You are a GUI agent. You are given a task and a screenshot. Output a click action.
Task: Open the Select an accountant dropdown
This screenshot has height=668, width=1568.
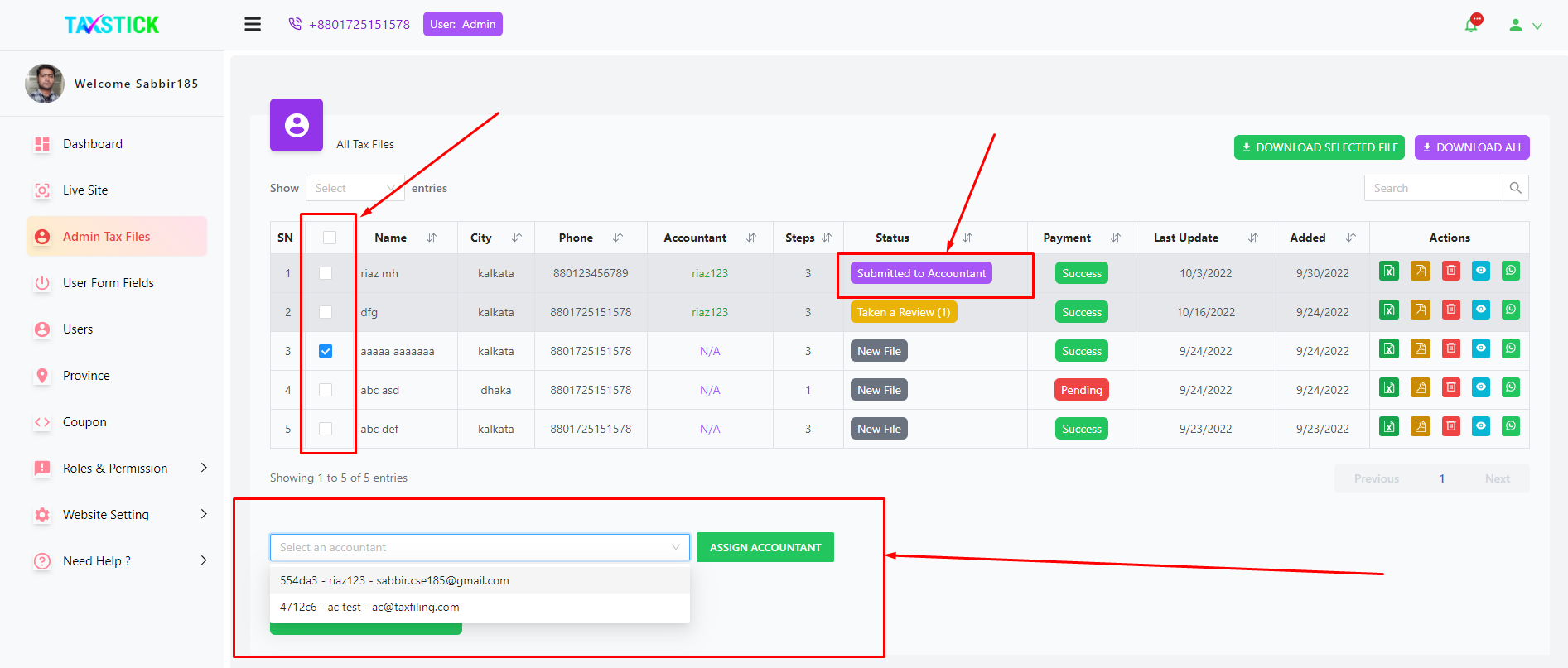point(480,547)
